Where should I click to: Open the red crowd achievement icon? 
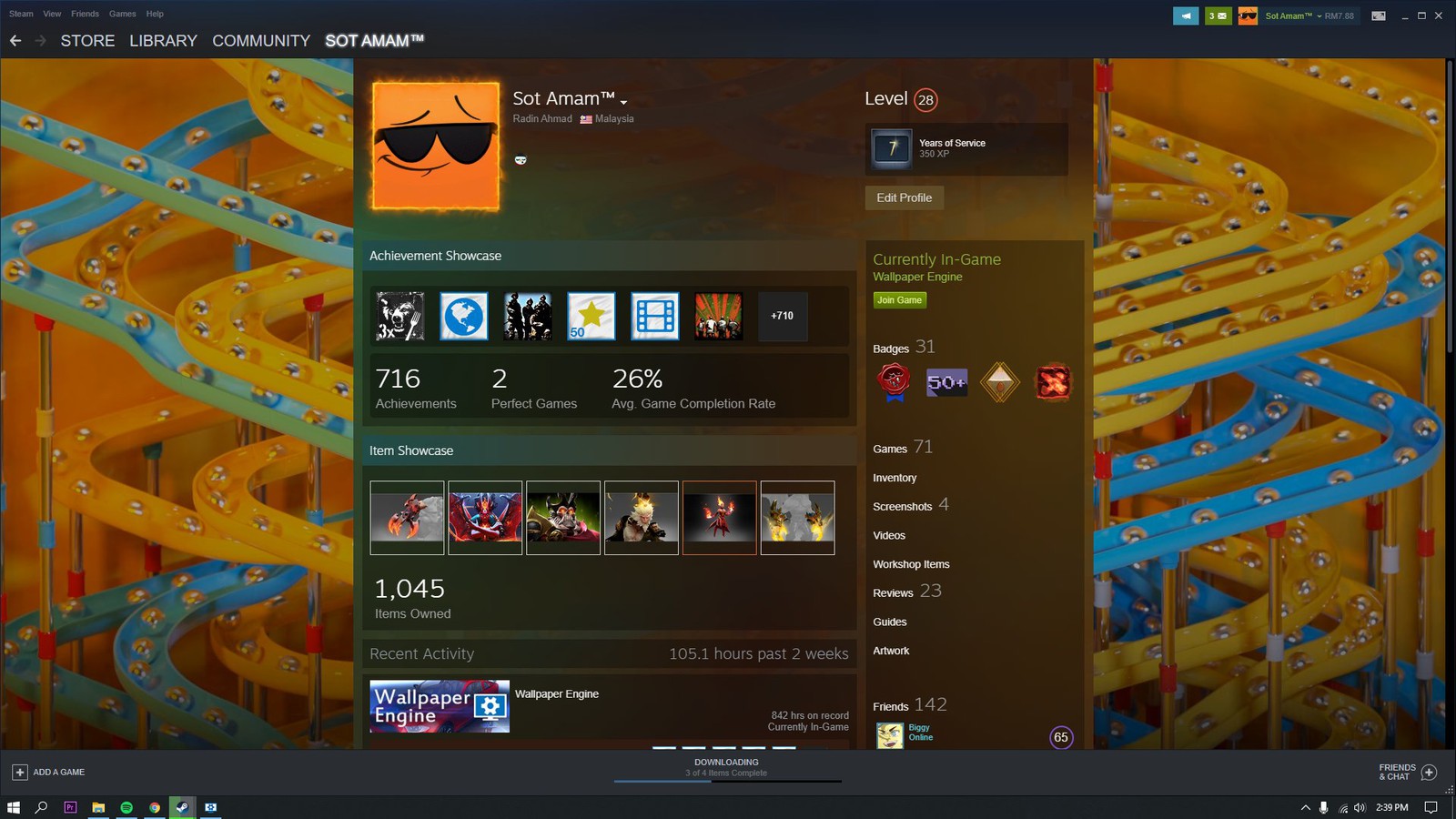[719, 316]
